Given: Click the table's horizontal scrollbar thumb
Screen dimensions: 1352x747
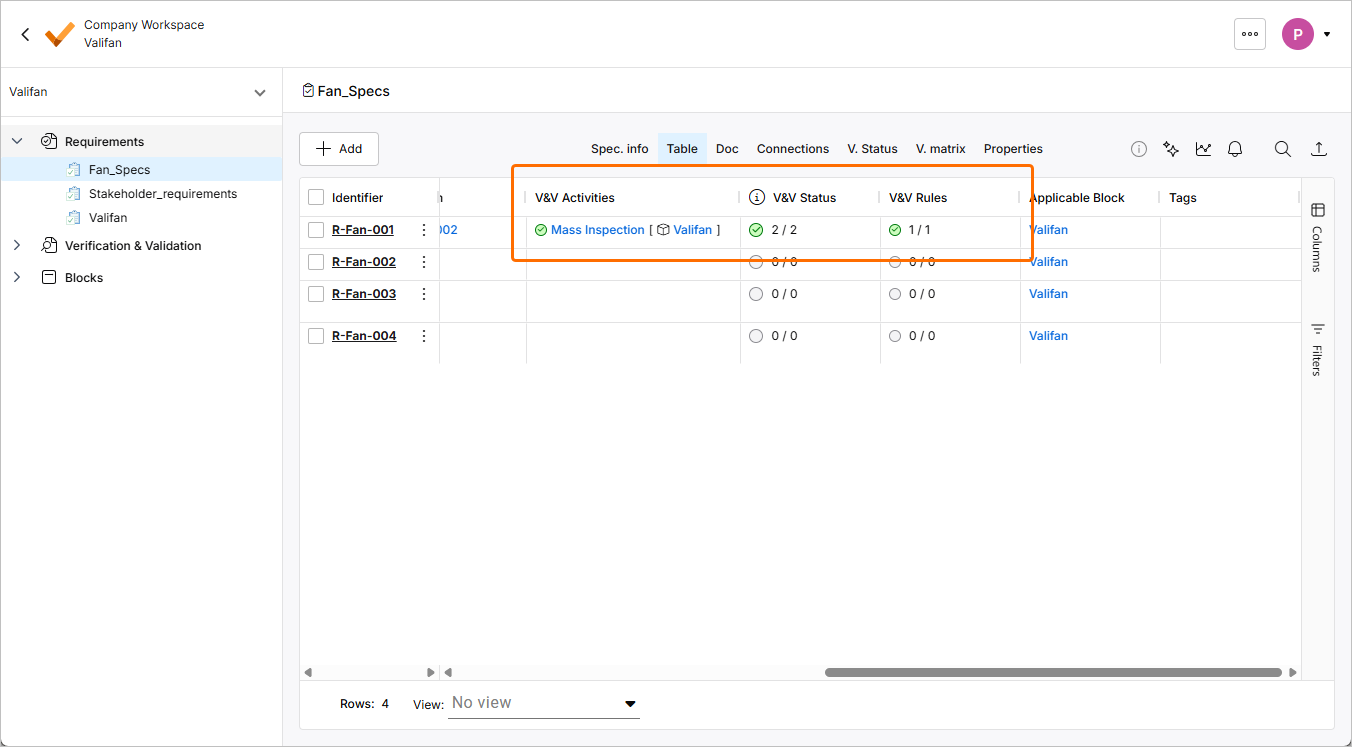Looking at the screenshot, I should point(1053,673).
